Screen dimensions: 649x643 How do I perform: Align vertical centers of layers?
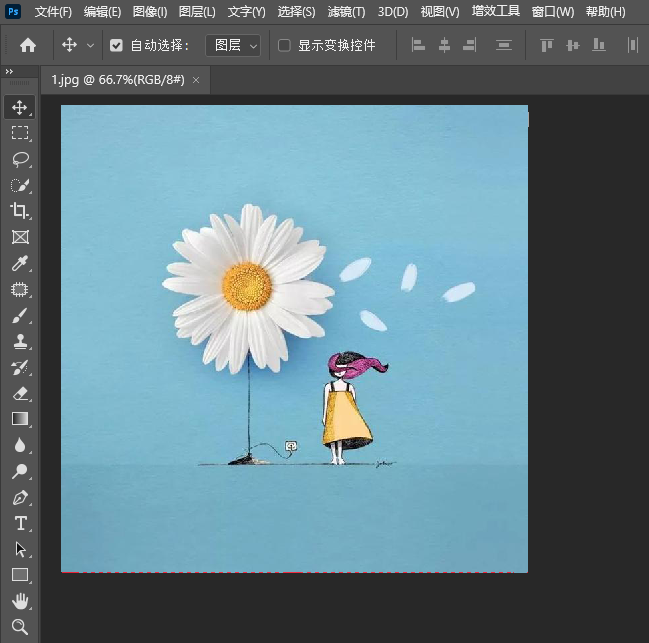[x=573, y=45]
